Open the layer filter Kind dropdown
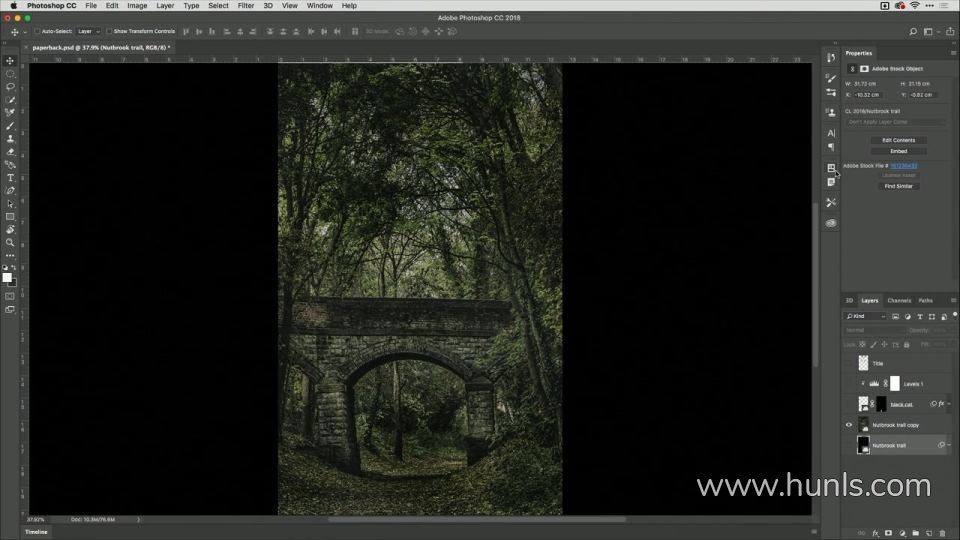Image resolution: width=960 pixels, height=540 pixels. (x=866, y=317)
